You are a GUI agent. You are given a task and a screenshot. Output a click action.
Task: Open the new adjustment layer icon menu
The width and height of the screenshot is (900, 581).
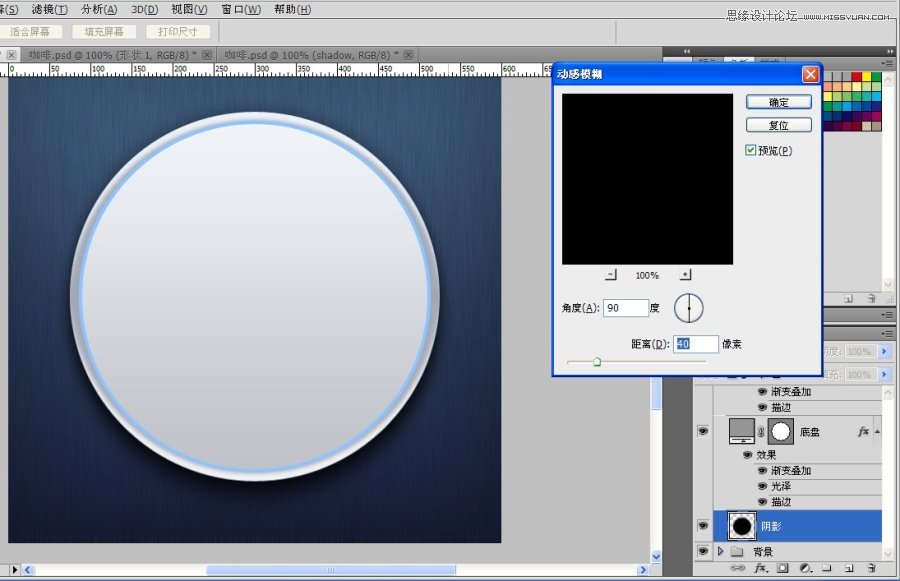806,568
